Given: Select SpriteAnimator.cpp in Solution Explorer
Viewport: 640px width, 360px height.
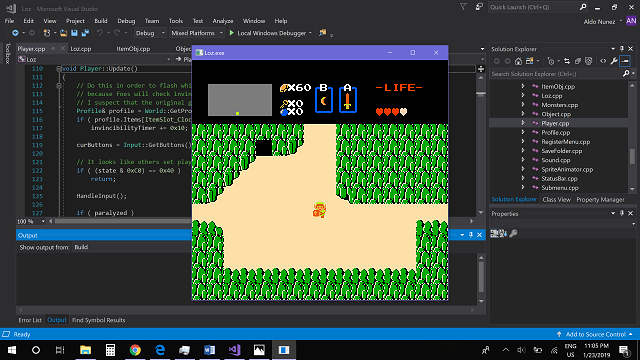Looking at the screenshot, I should click(567, 169).
